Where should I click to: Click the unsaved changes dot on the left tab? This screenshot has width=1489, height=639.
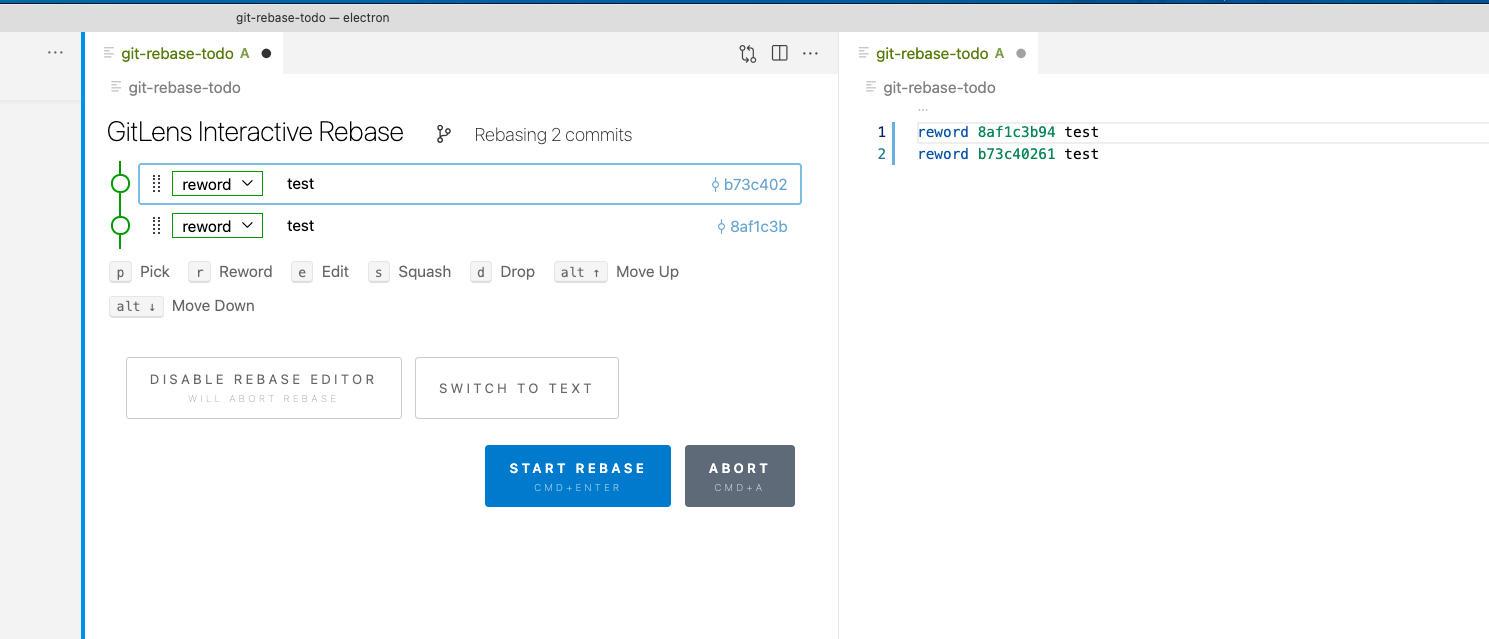coord(264,53)
